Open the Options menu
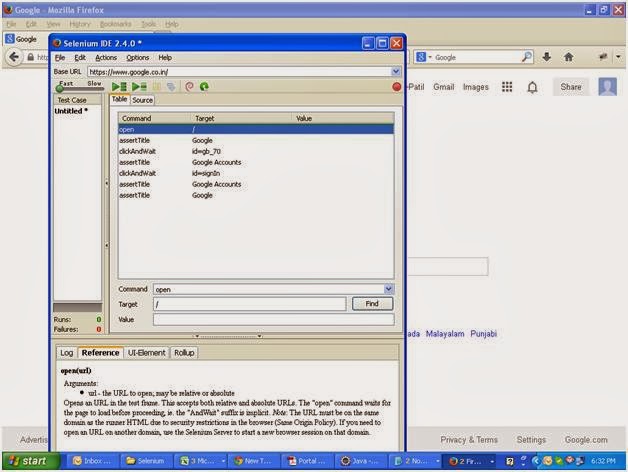 [138, 58]
